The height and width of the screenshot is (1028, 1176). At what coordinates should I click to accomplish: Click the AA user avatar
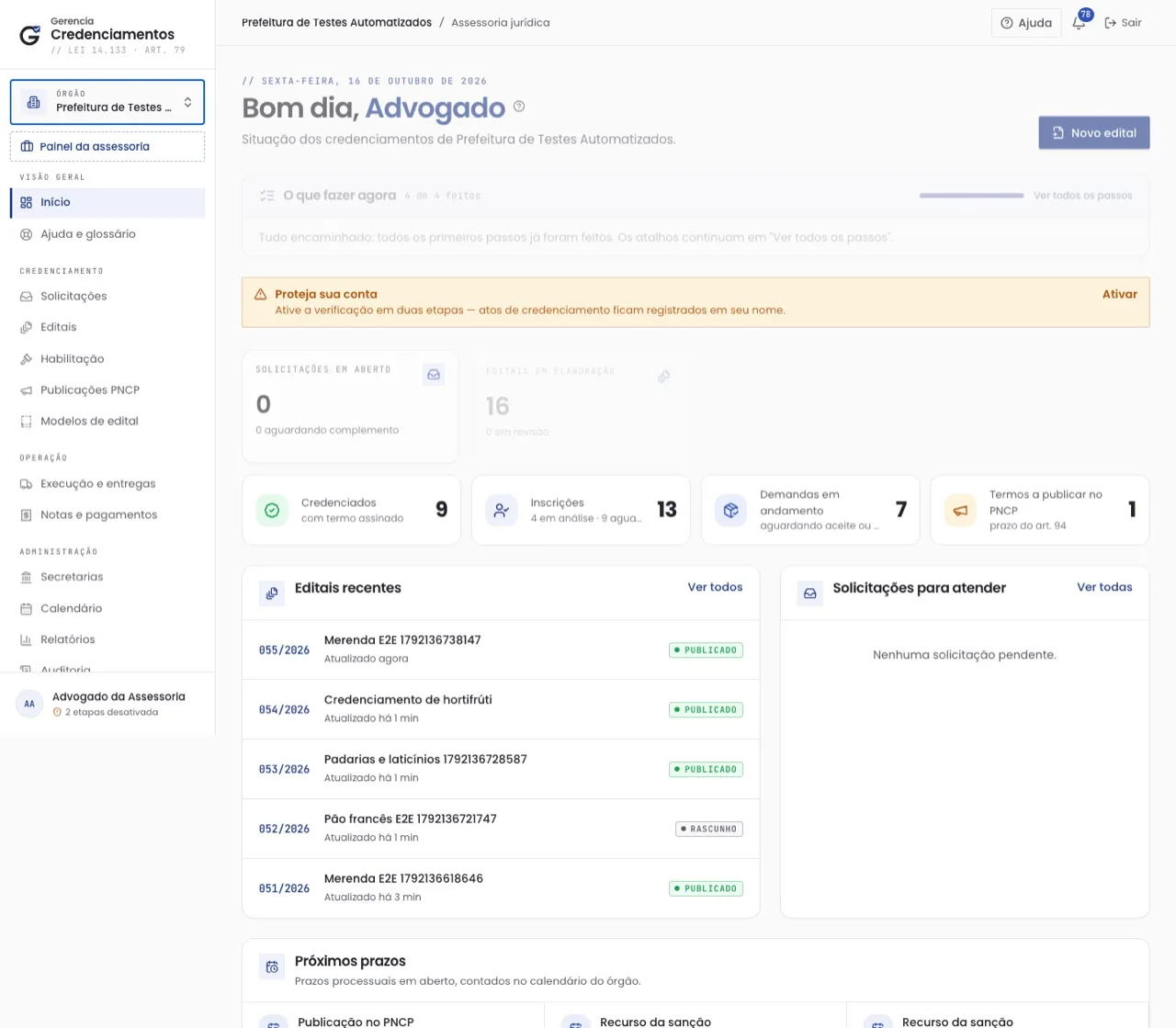(x=29, y=704)
